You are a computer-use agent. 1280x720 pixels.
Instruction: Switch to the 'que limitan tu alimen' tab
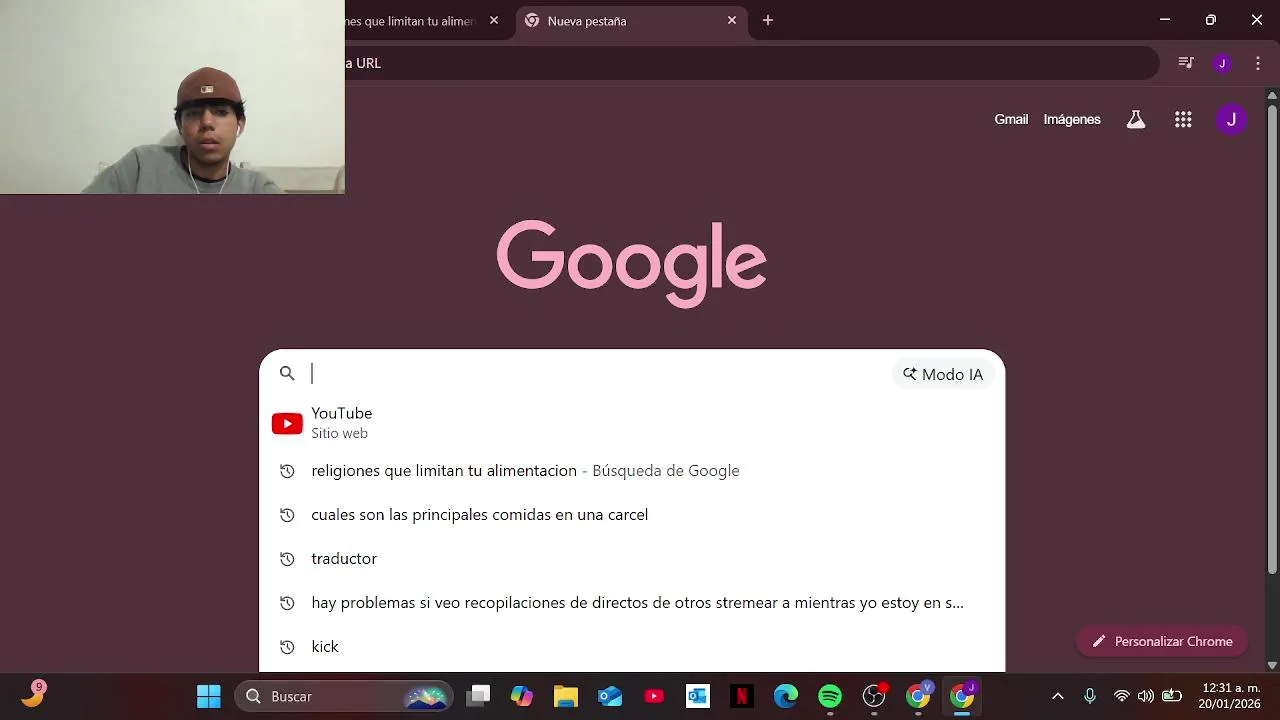point(411,21)
